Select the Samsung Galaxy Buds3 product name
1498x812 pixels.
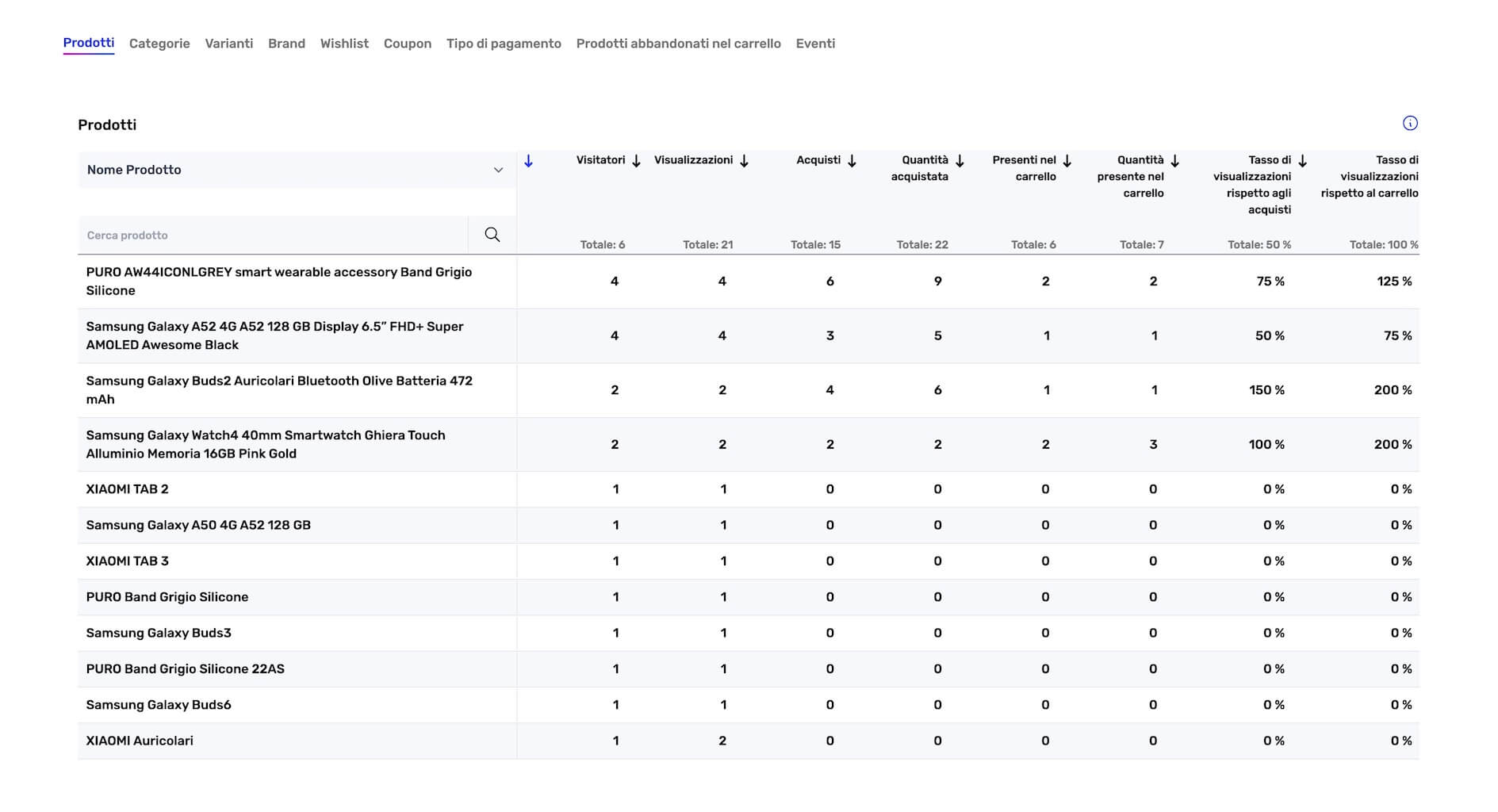pyautogui.click(x=159, y=633)
